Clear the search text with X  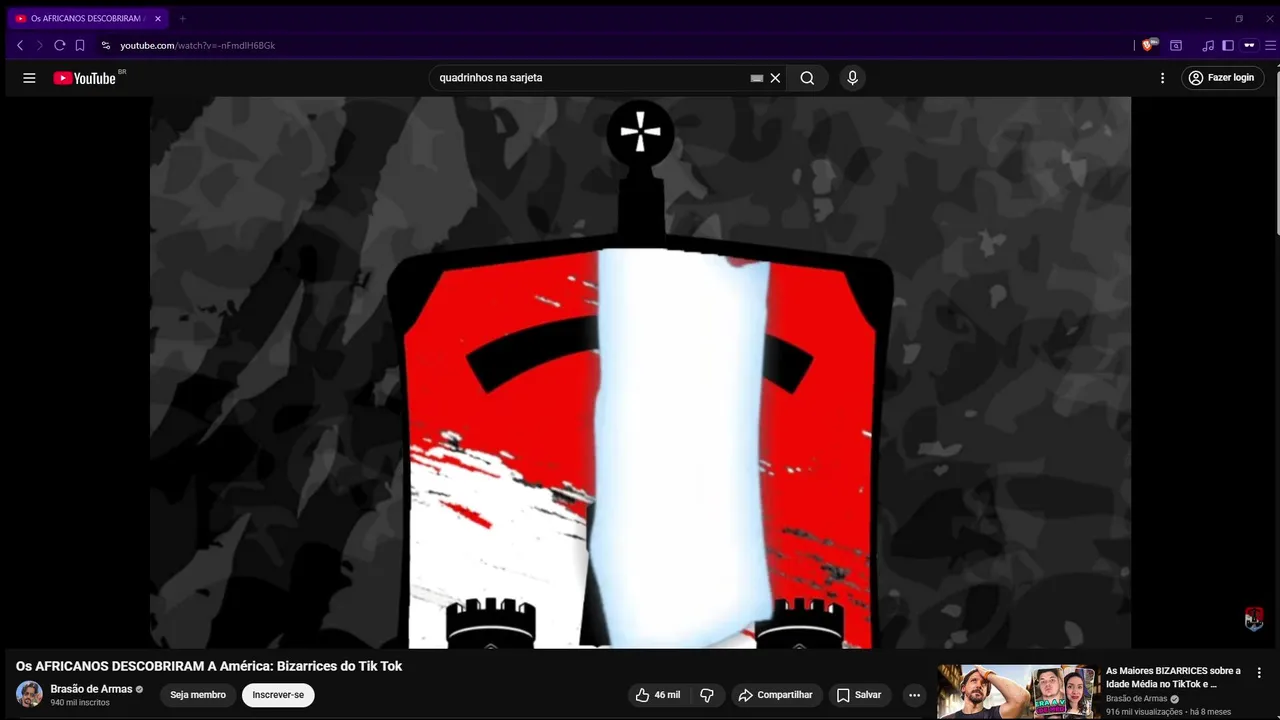(x=775, y=78)
